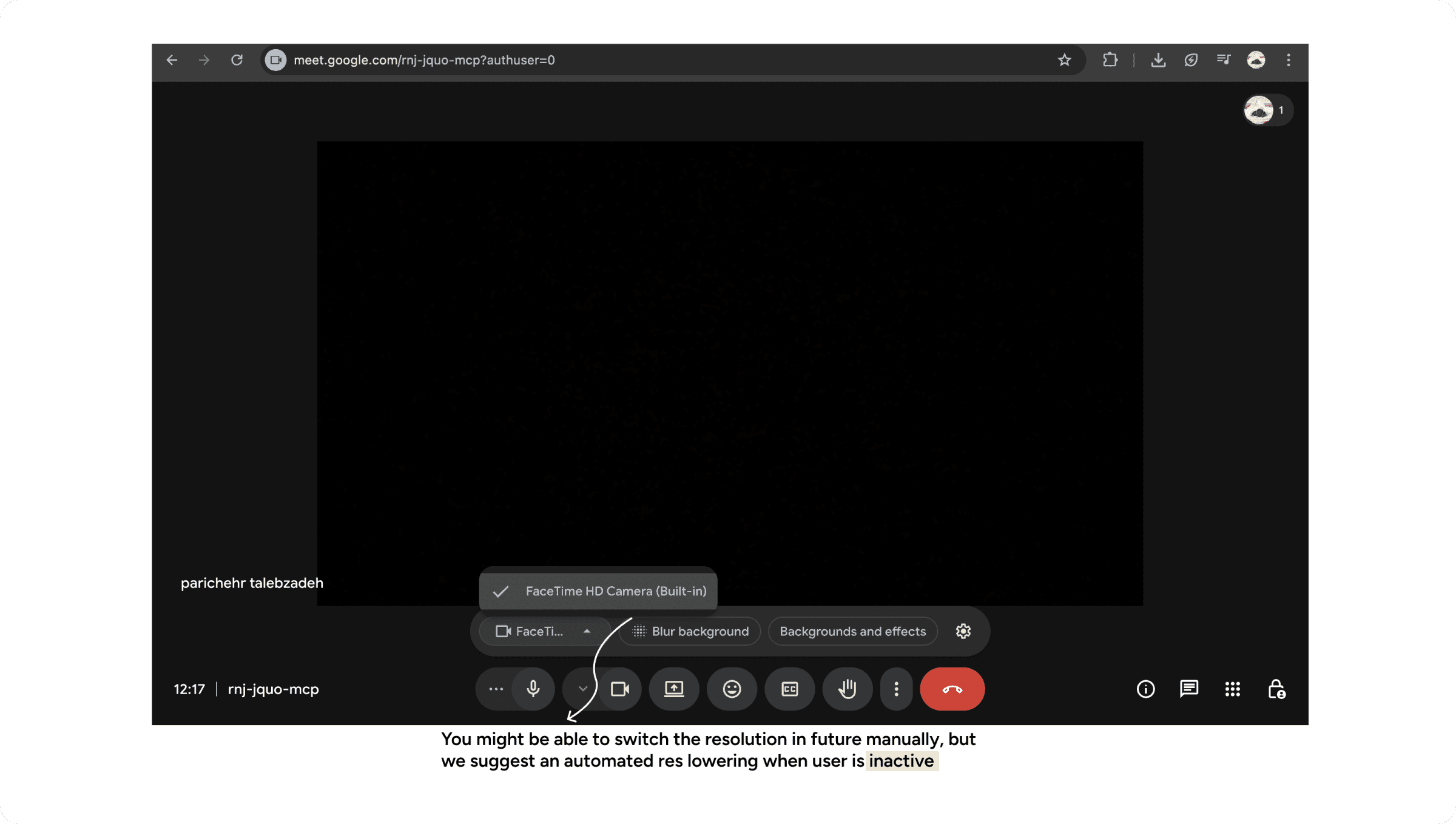The height and width of the screenshot is (824, 1456).
Task: Open video settings gear icon
Action: click(x=963, y=631)
